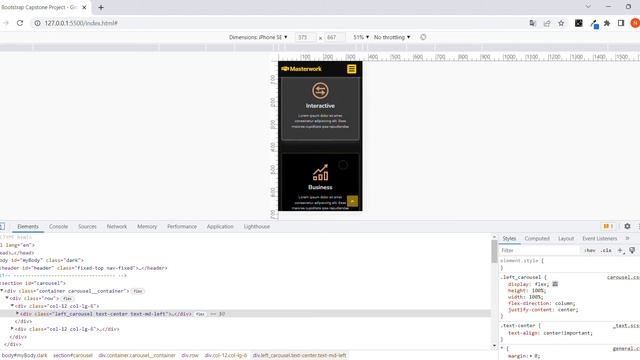
Task: Open the flexbox editor icon
Action: pyautogui.click(x=555, y=284)
